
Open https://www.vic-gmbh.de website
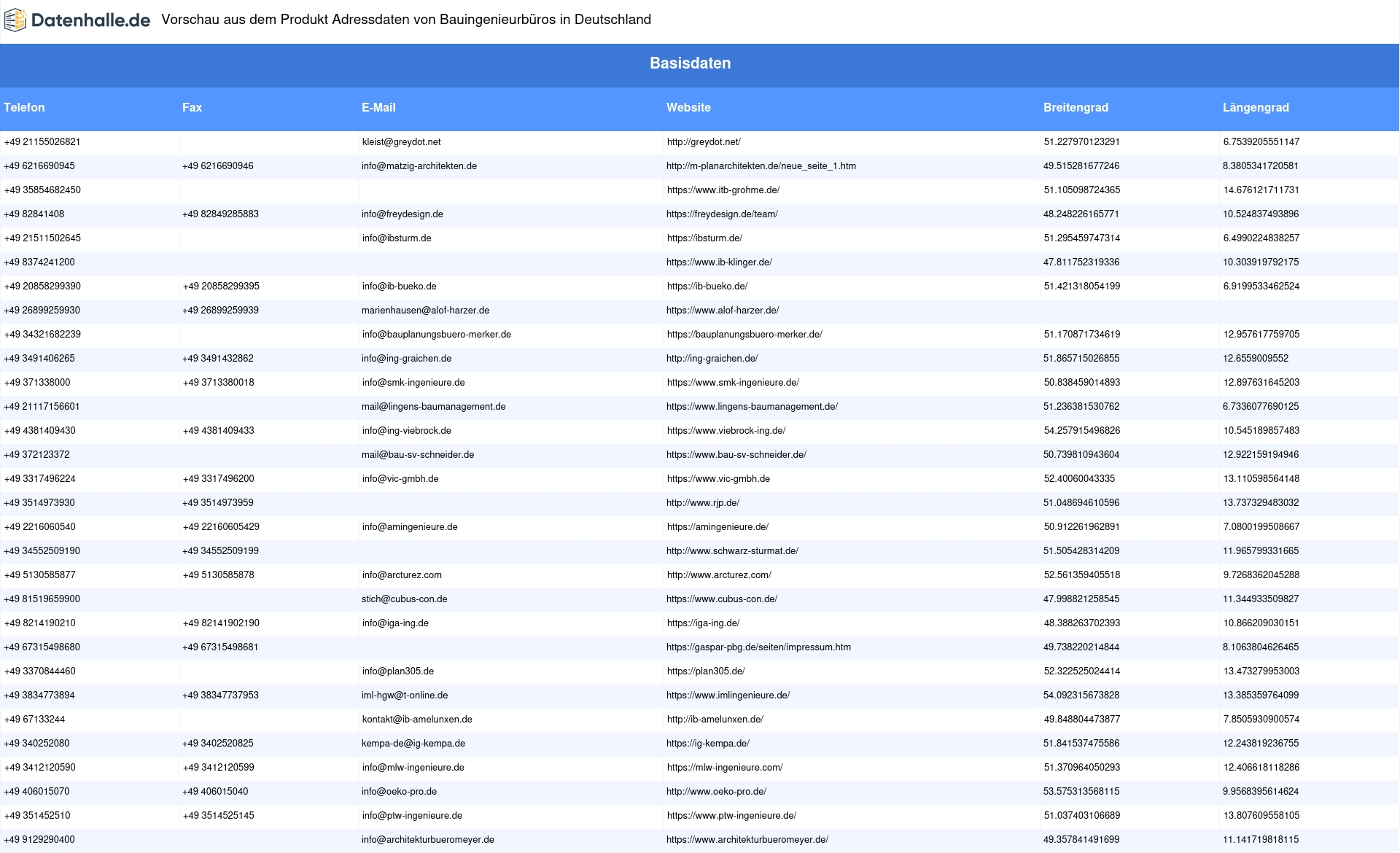(x=718, y=479)
